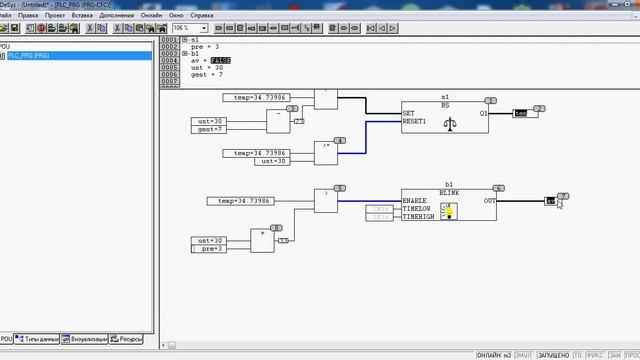
Task: Click the highlighted FALSE value of av
Action: pyautogui.click(x=221, y=61)
